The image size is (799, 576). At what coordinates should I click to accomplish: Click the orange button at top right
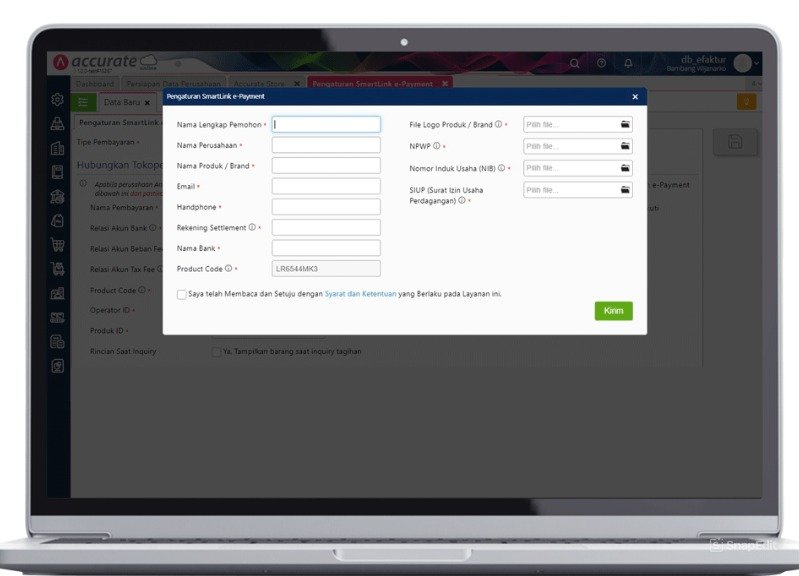point(746,102)
